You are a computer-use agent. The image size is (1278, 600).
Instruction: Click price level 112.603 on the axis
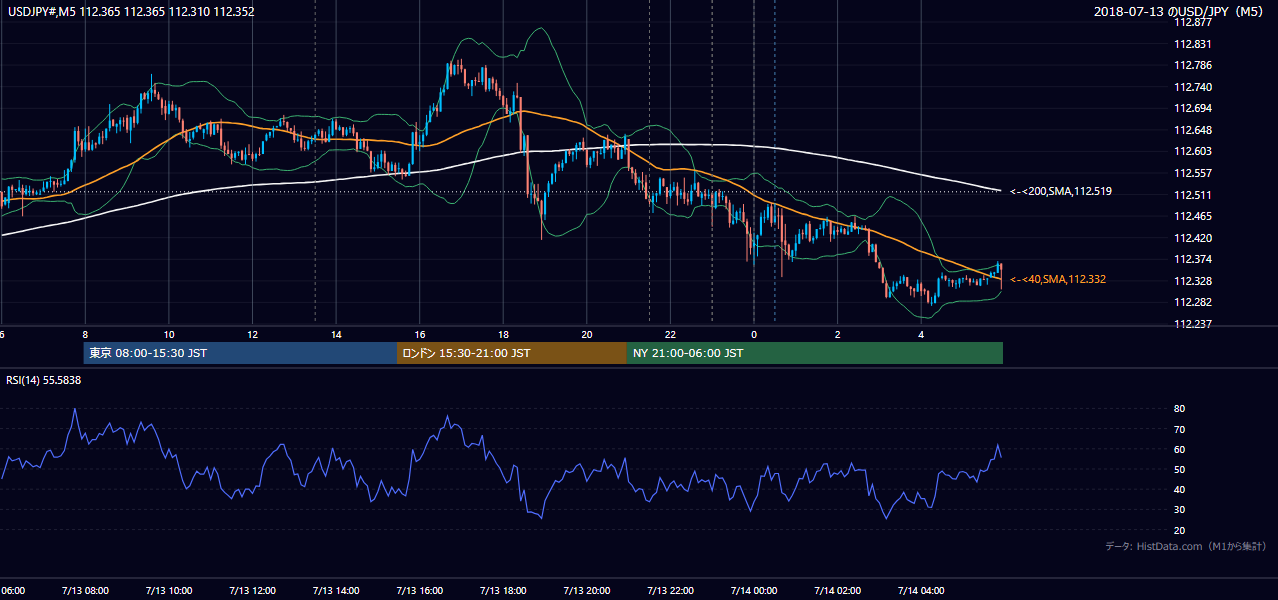click(1193, 151)
